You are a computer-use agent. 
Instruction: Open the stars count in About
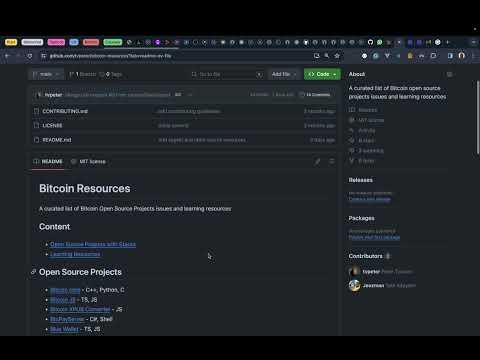pos(362,141)
